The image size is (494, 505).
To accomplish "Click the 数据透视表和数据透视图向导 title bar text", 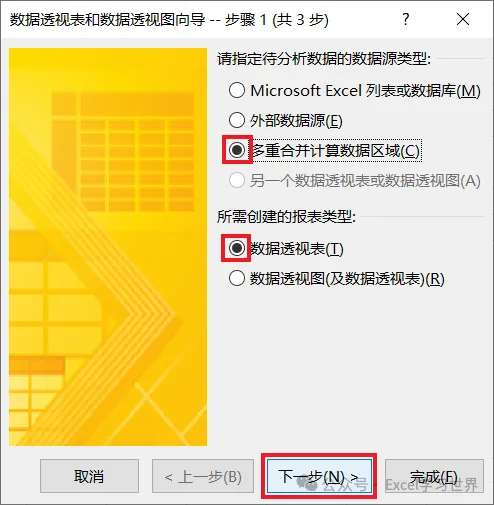I will pyautogui.click(x=107, y=20).
